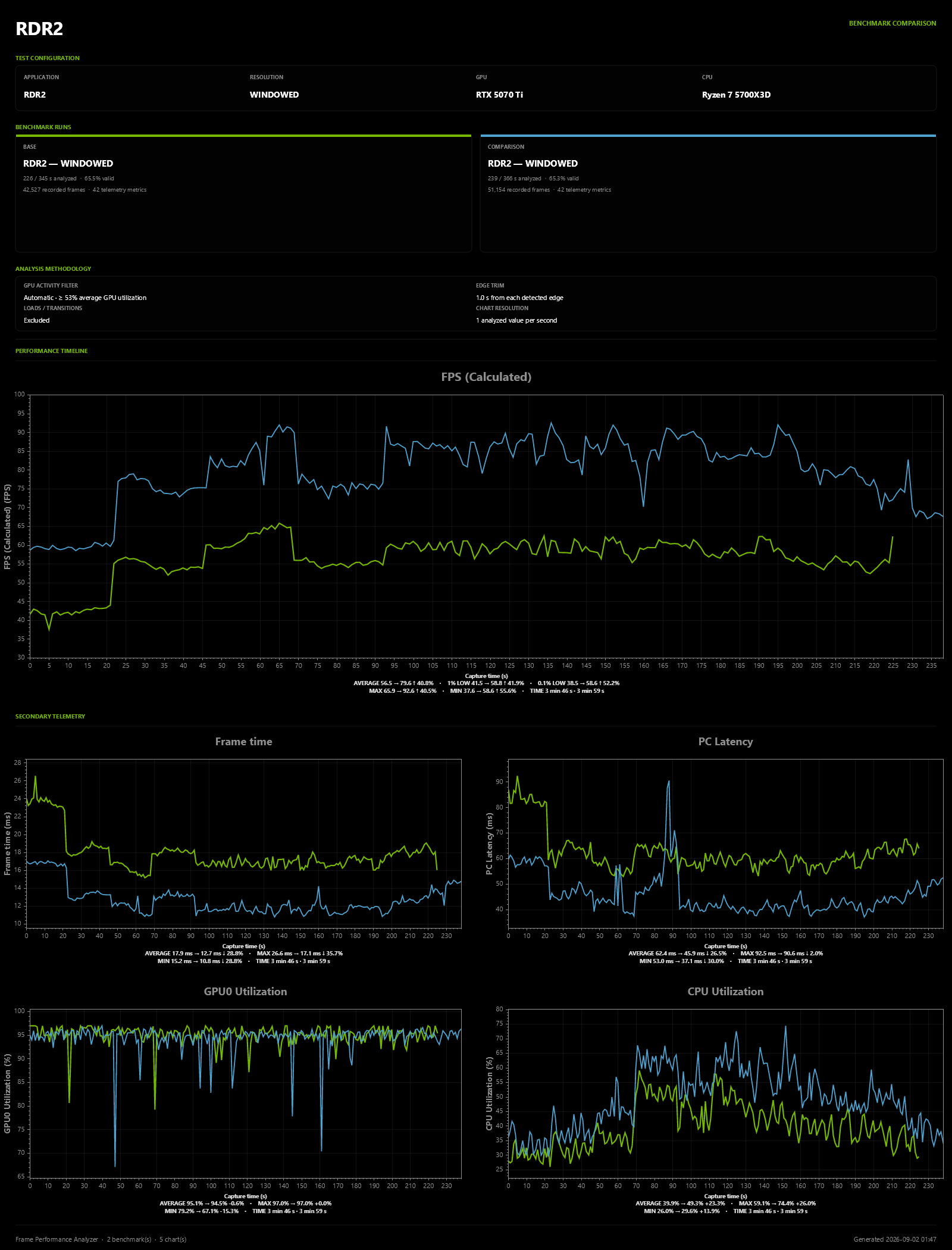
Task: Click inside the Frame time line chart
Action: [x=244, y=843]
